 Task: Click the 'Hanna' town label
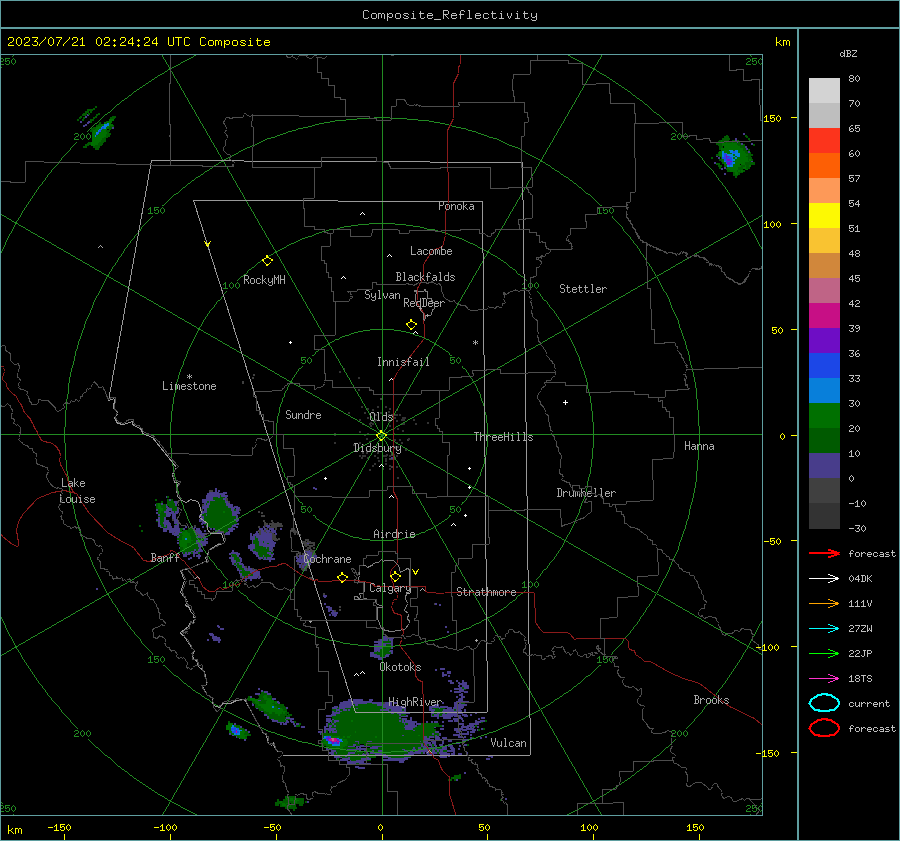click(699, 446)
